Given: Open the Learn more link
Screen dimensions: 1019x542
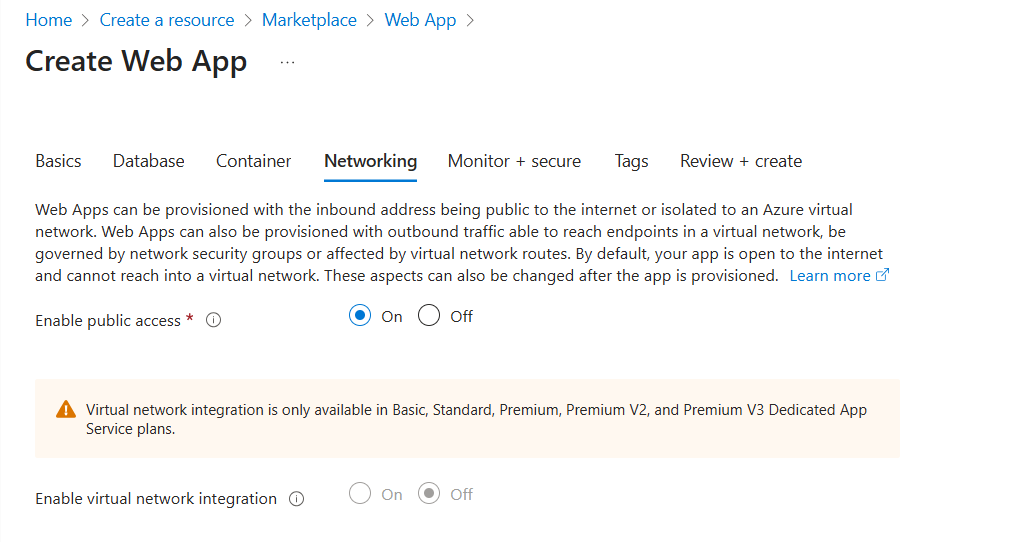Looking at the screenshot, I should click(x=829, y=275).
